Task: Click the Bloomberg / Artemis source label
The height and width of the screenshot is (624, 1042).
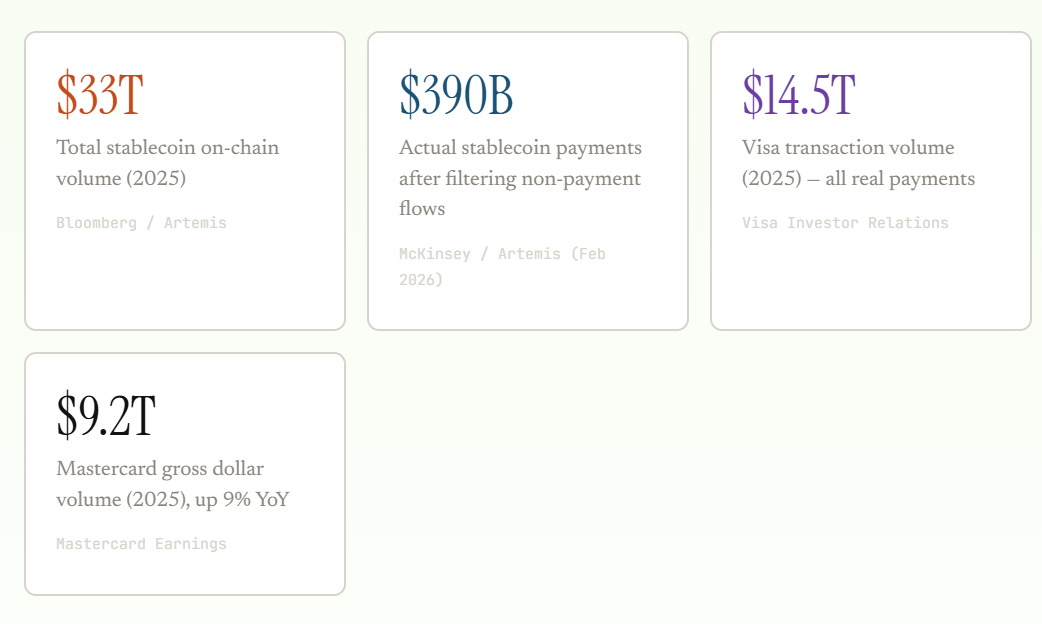Action: pos(141,223)
